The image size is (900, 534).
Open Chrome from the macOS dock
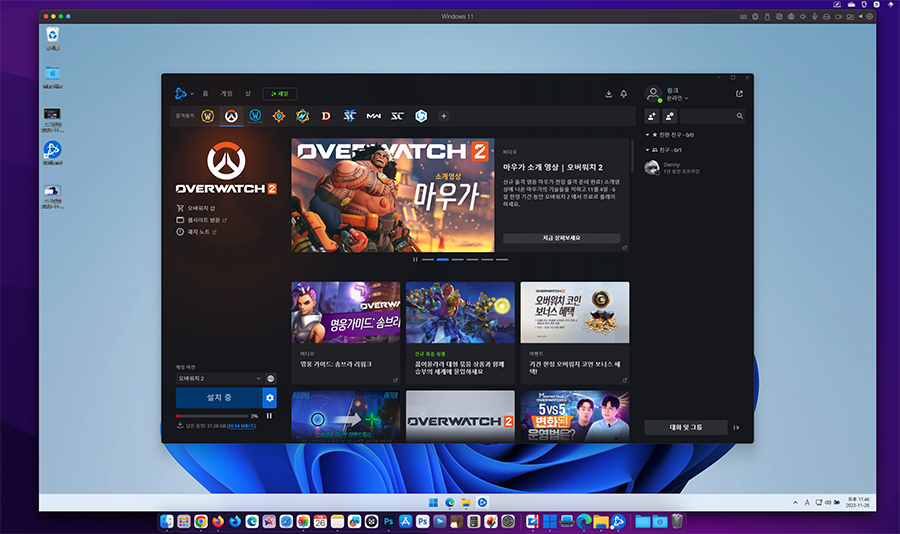[200, 521]
